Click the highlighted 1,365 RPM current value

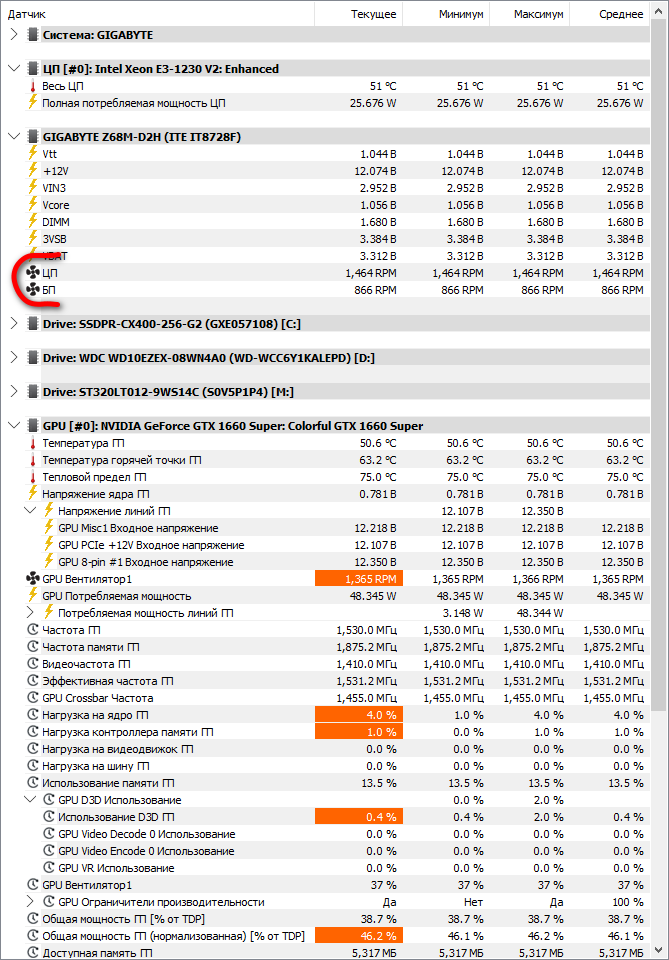359,579
